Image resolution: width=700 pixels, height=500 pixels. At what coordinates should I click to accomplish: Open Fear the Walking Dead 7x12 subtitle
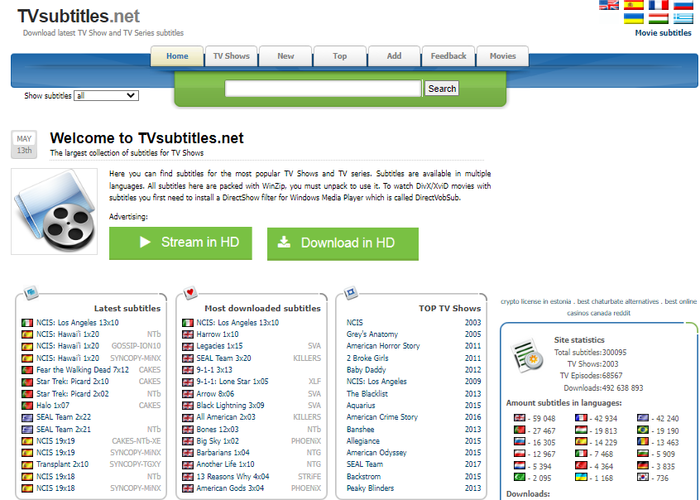83,370
